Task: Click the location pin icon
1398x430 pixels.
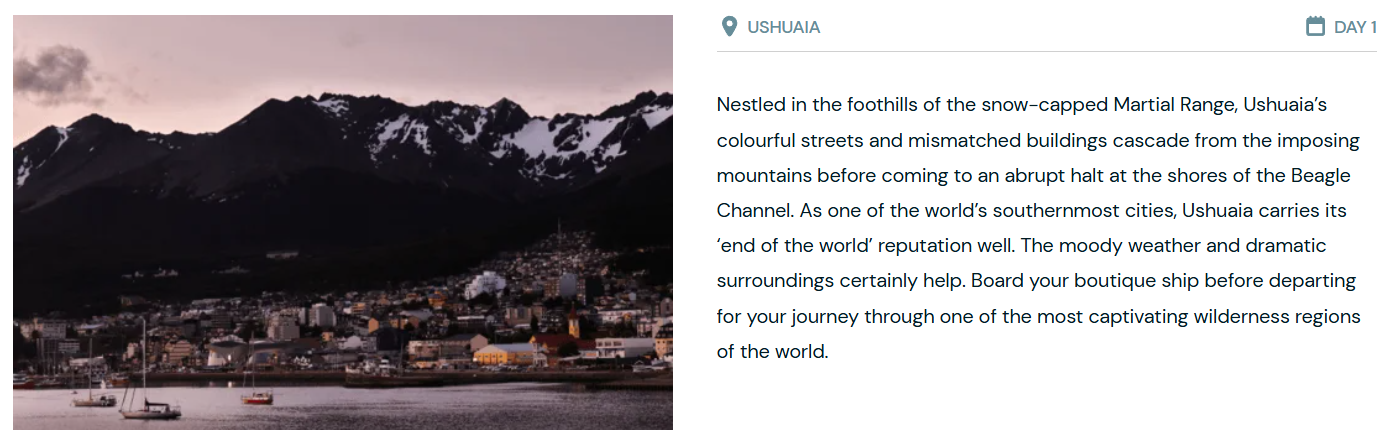Action: [x=729, y=27]
